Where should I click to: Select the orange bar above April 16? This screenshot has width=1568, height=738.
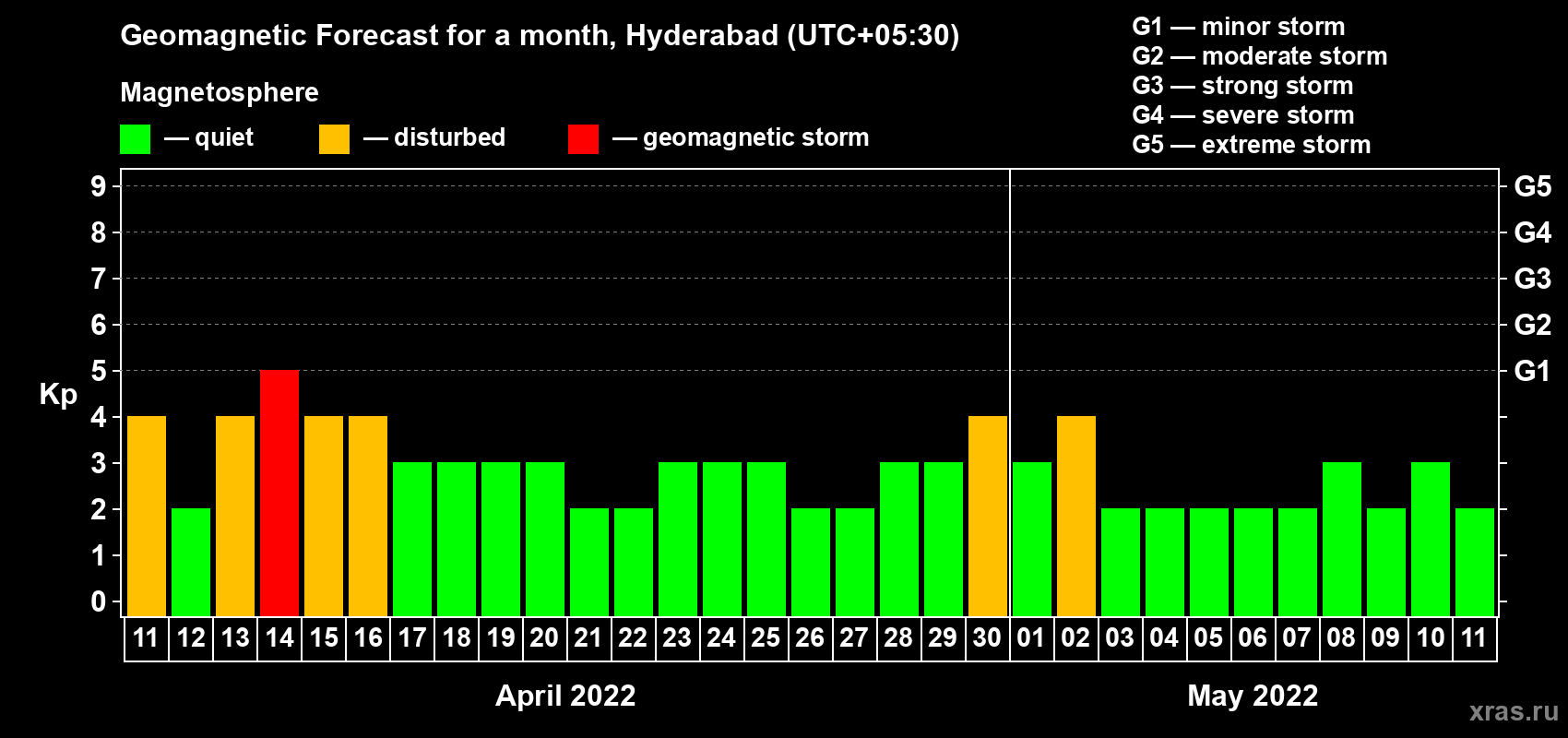368,516
